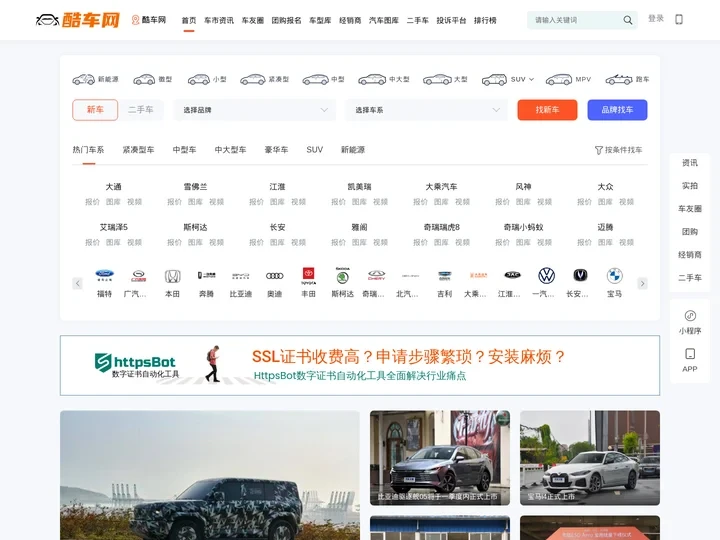This screenshot has width=720, height=540.
Task: Open the APP download icon in sidebar
Action: click(x=690, y=354)
